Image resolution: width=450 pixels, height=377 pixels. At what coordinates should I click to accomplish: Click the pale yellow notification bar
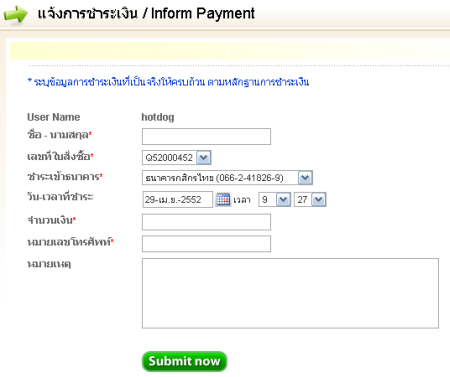click(230, 51)
